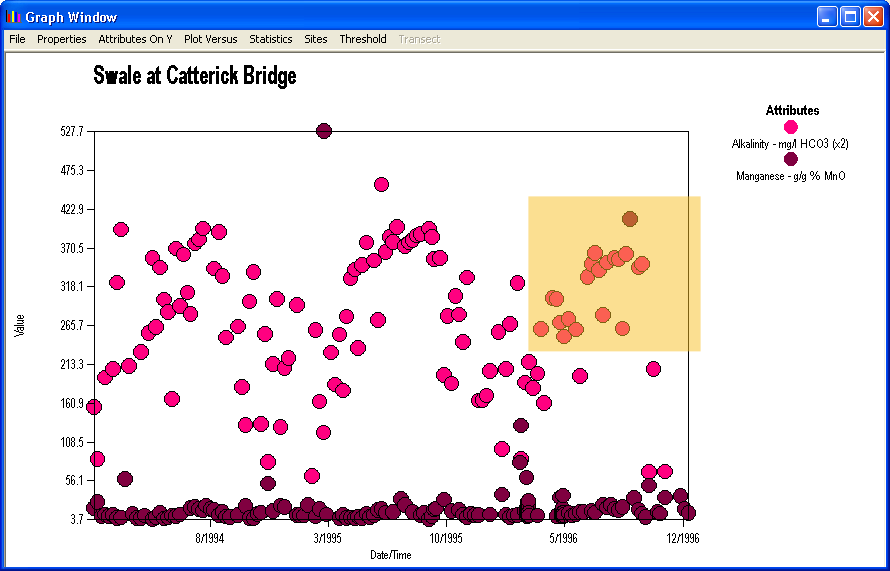Click the 108.5 y-axis value

[72, 442]
